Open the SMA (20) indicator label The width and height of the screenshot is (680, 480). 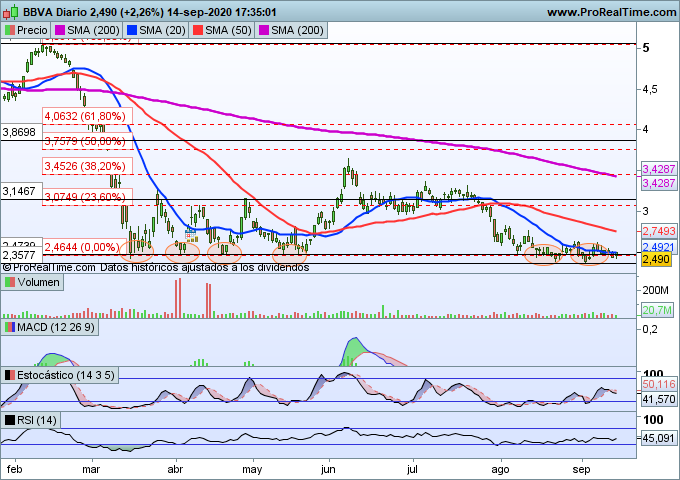[x=162, y=31]
